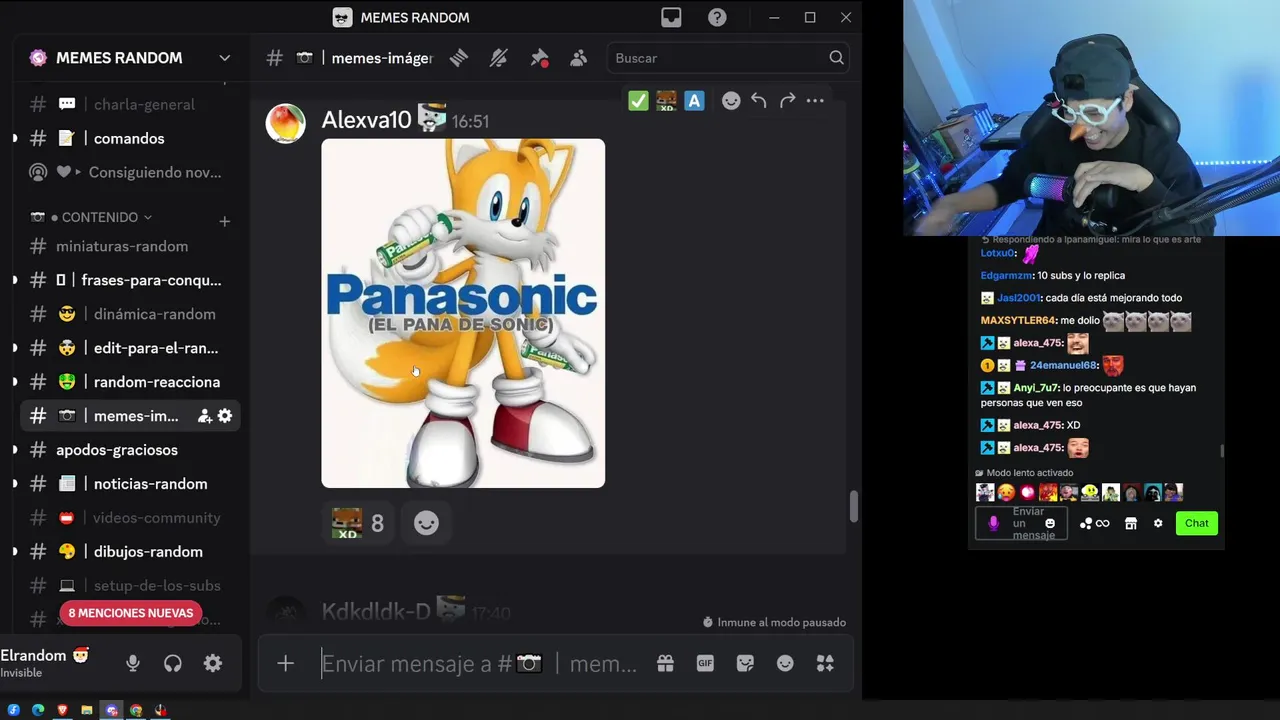Open the dibujos-random channel

point(130,552)
